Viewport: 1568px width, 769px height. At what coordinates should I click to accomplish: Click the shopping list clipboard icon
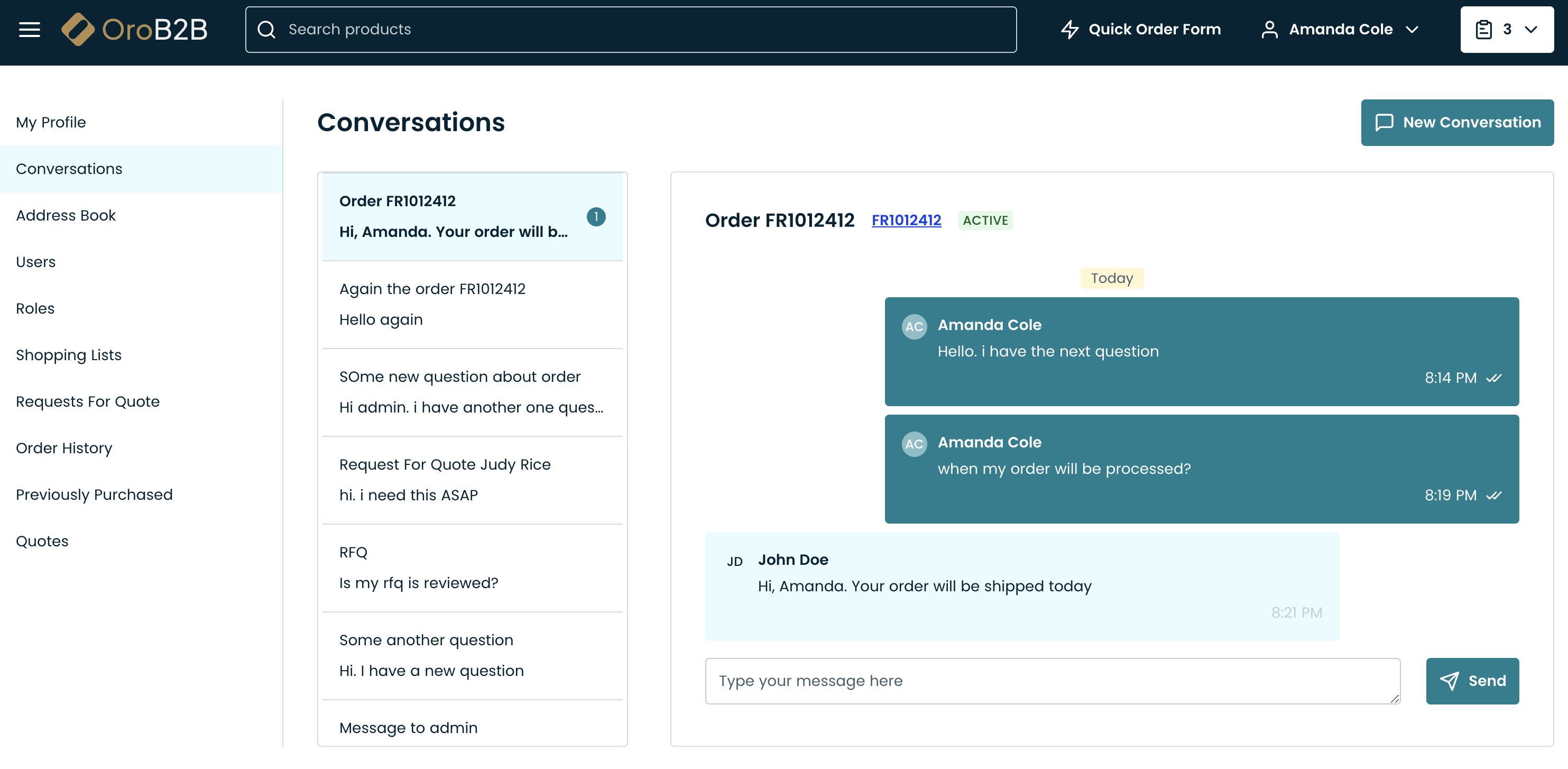[x=1483, y=29]
